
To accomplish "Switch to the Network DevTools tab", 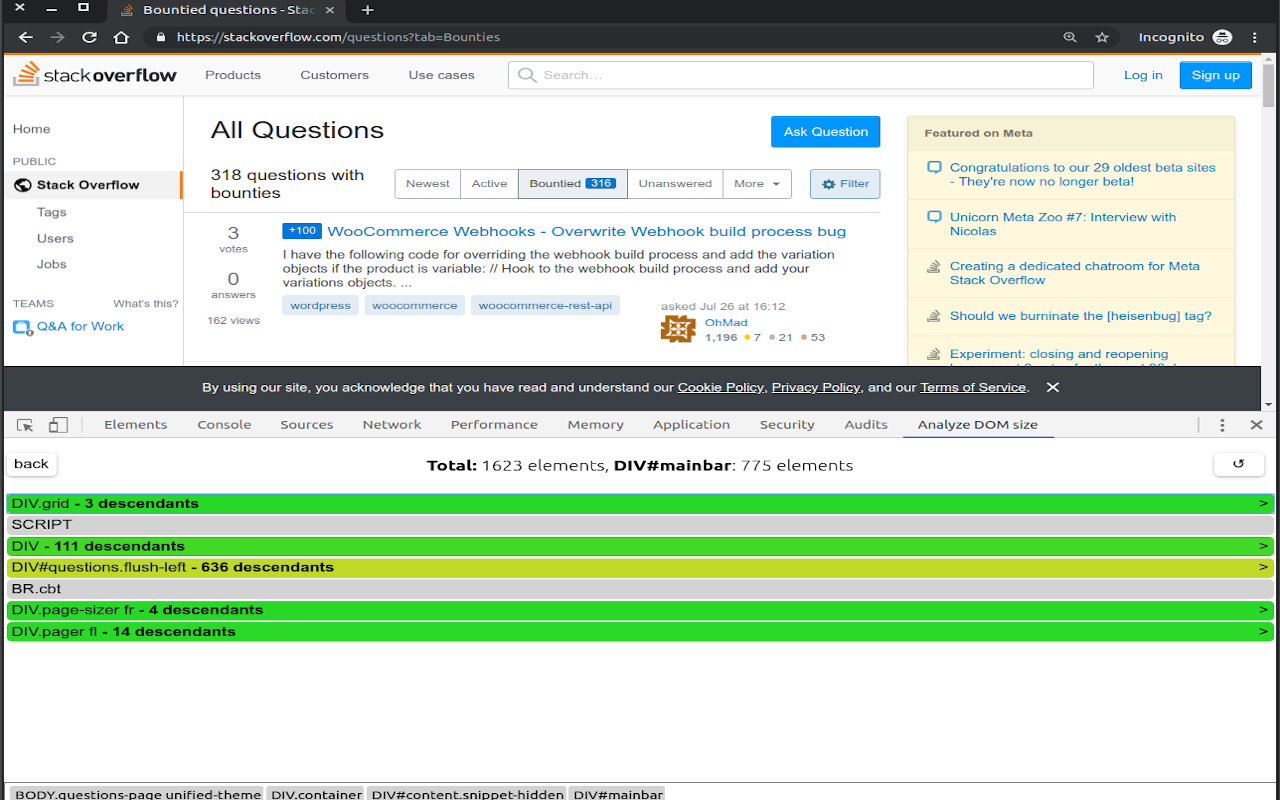I will [392, 425].
